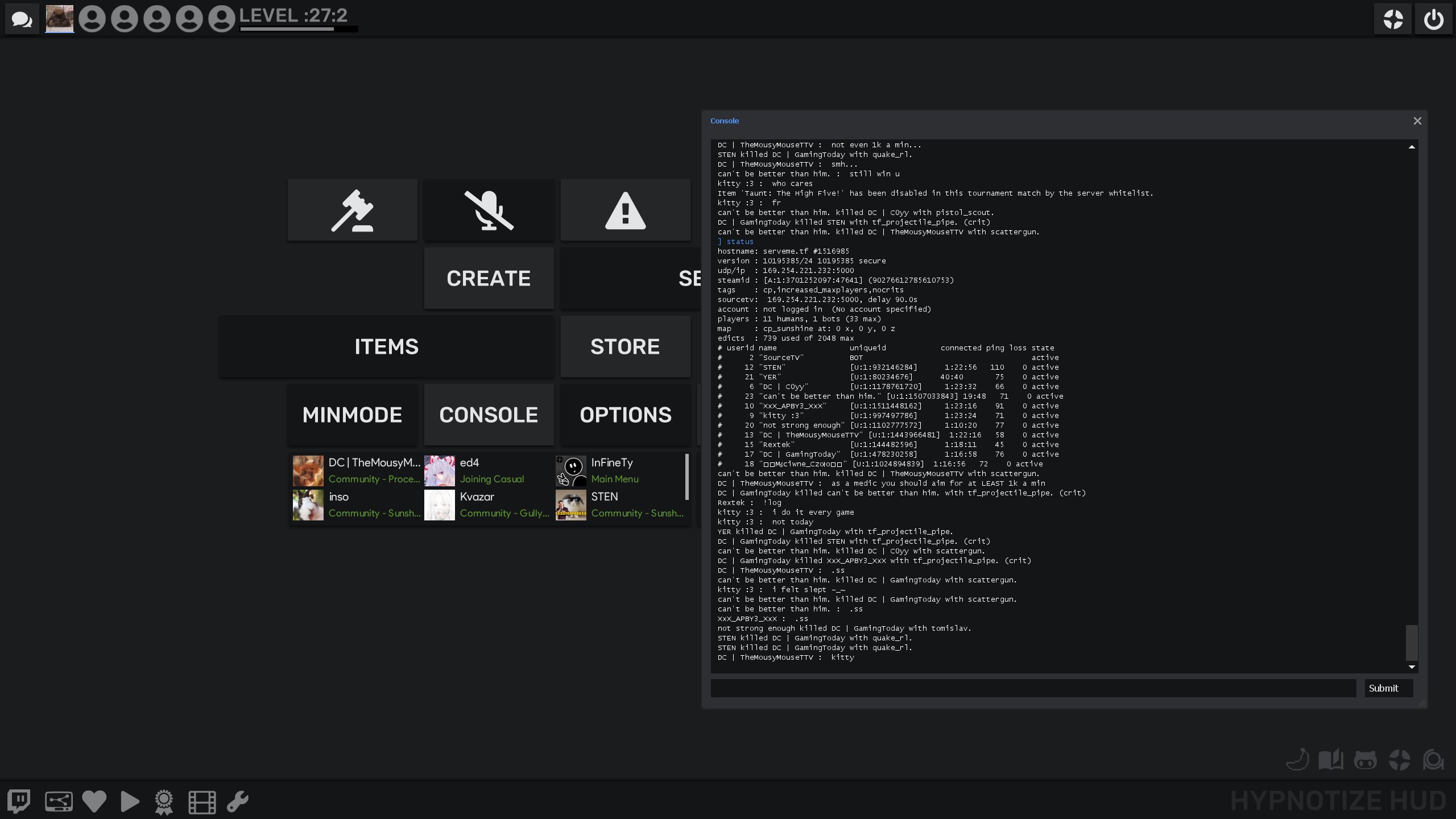Click the console command input field
This screenshot has height=819, width=1456.
(x=1033, y=688)
